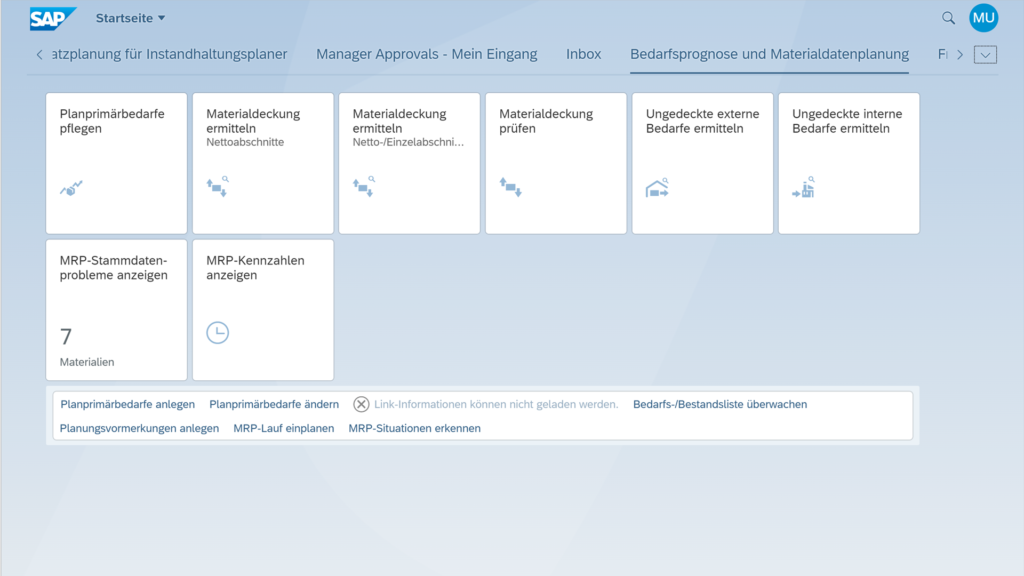Open the Planprimärbedarfe pflegen tile
The image size is (1024, 576).
pyautogui.click(x=116, y=163)
